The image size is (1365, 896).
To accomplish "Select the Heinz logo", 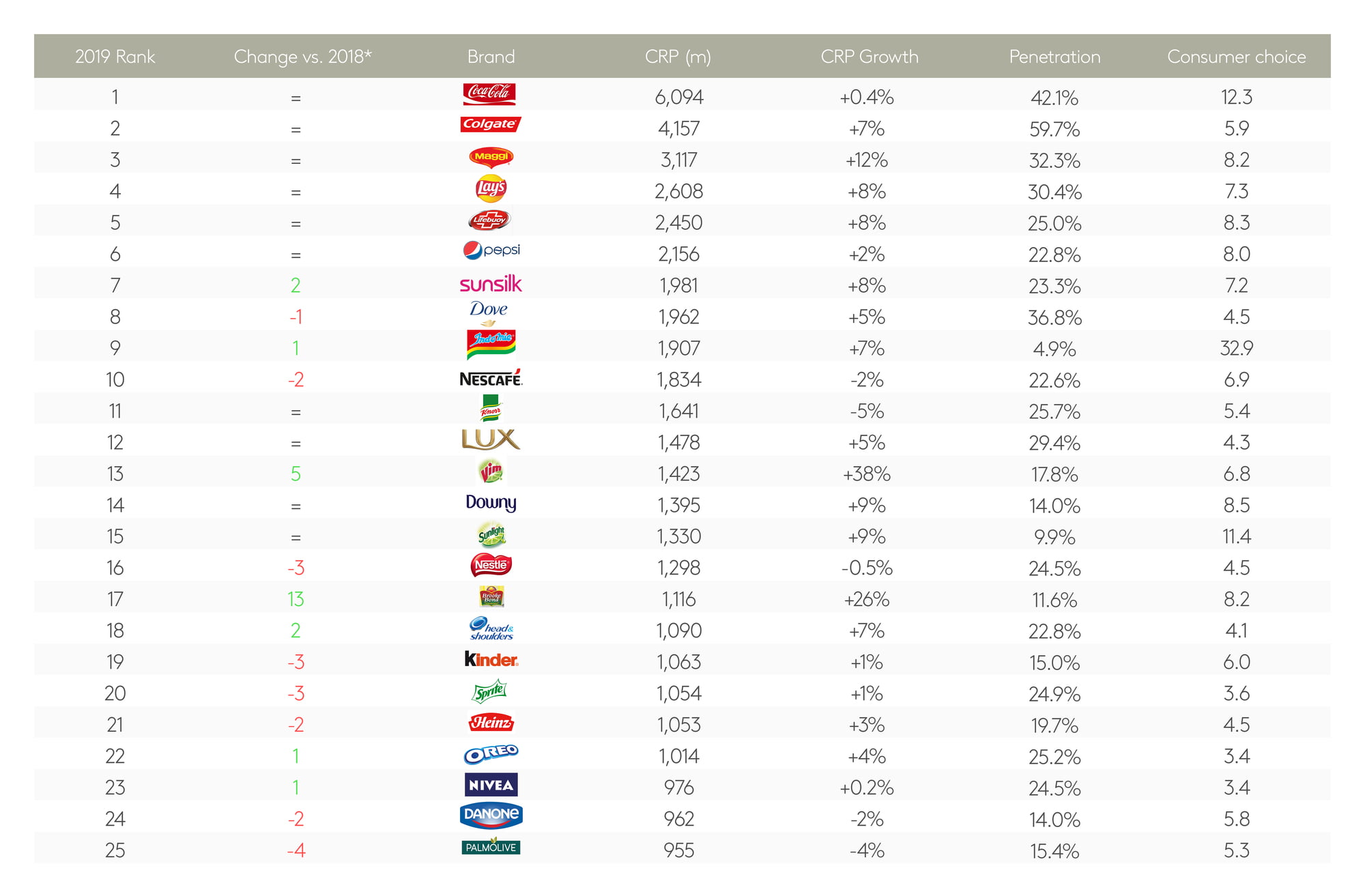I will tap(491, 723).
